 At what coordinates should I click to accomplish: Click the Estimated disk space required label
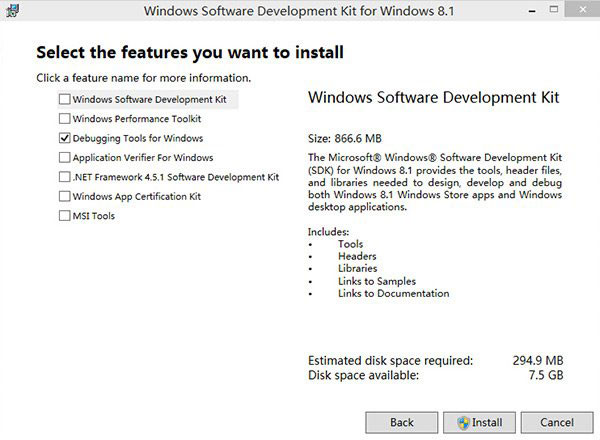(391, 360)
